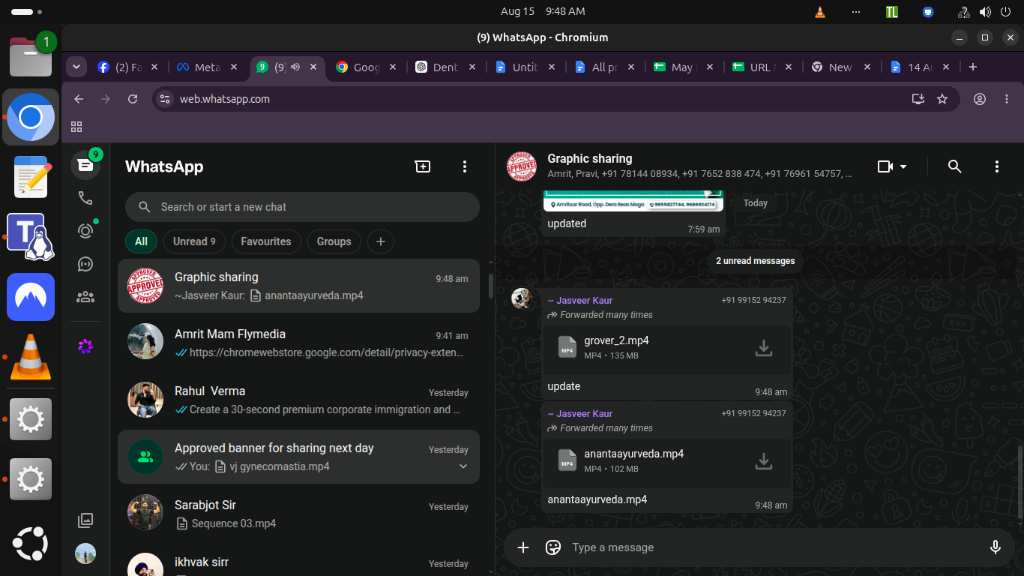Open the chevron on the Approved banner chat

coord(463,466)
